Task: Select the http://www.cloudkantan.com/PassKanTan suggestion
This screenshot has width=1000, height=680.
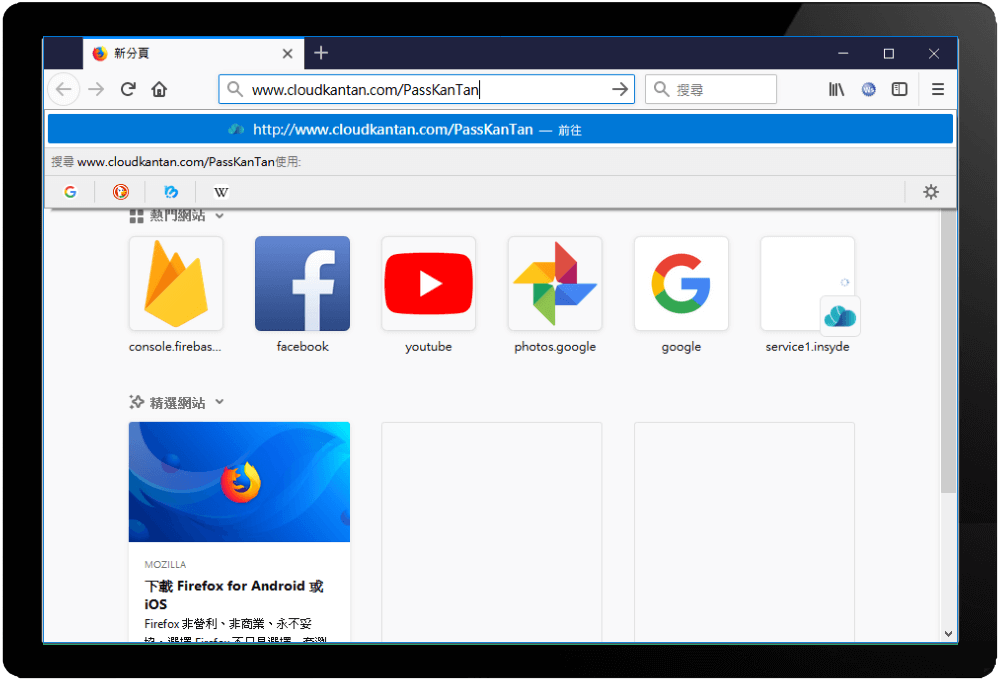Action: click(500, 129)
